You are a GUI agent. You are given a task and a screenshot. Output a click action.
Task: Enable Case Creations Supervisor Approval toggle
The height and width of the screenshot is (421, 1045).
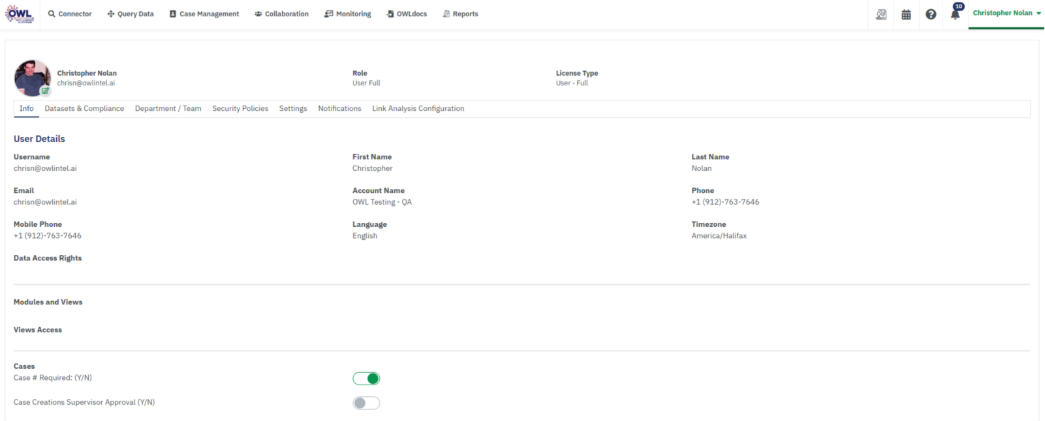[x=366, y=403]
